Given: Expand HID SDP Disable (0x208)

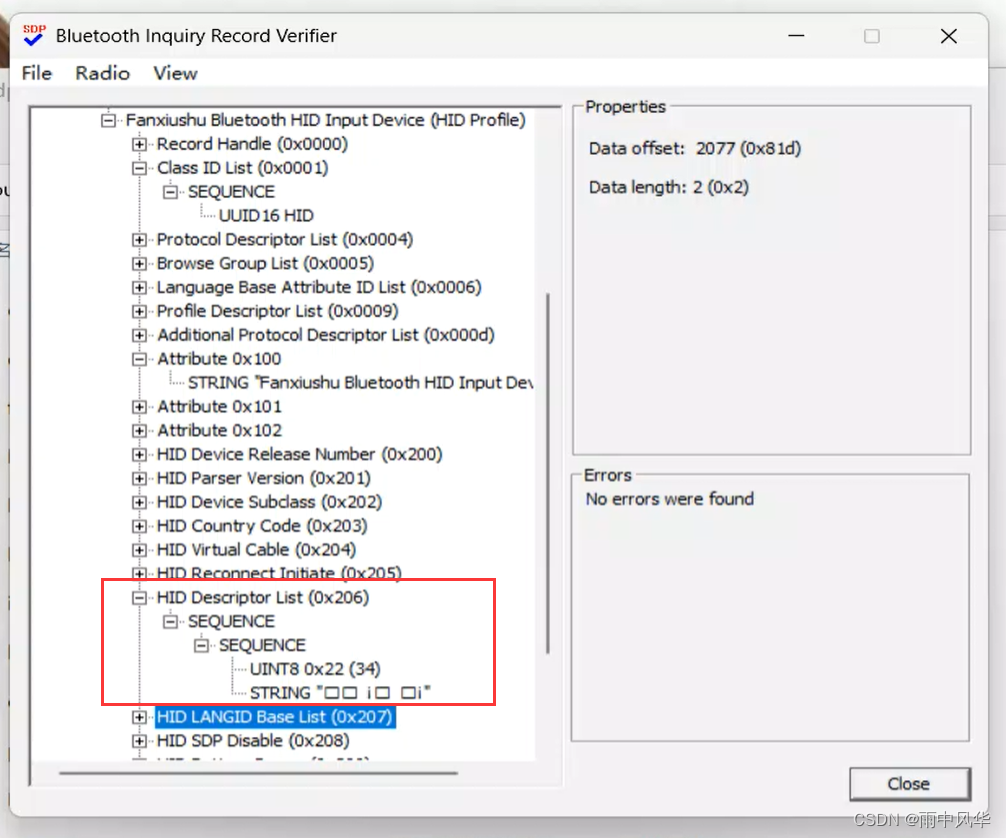Looking at the screenshot, I should (139, 740).
